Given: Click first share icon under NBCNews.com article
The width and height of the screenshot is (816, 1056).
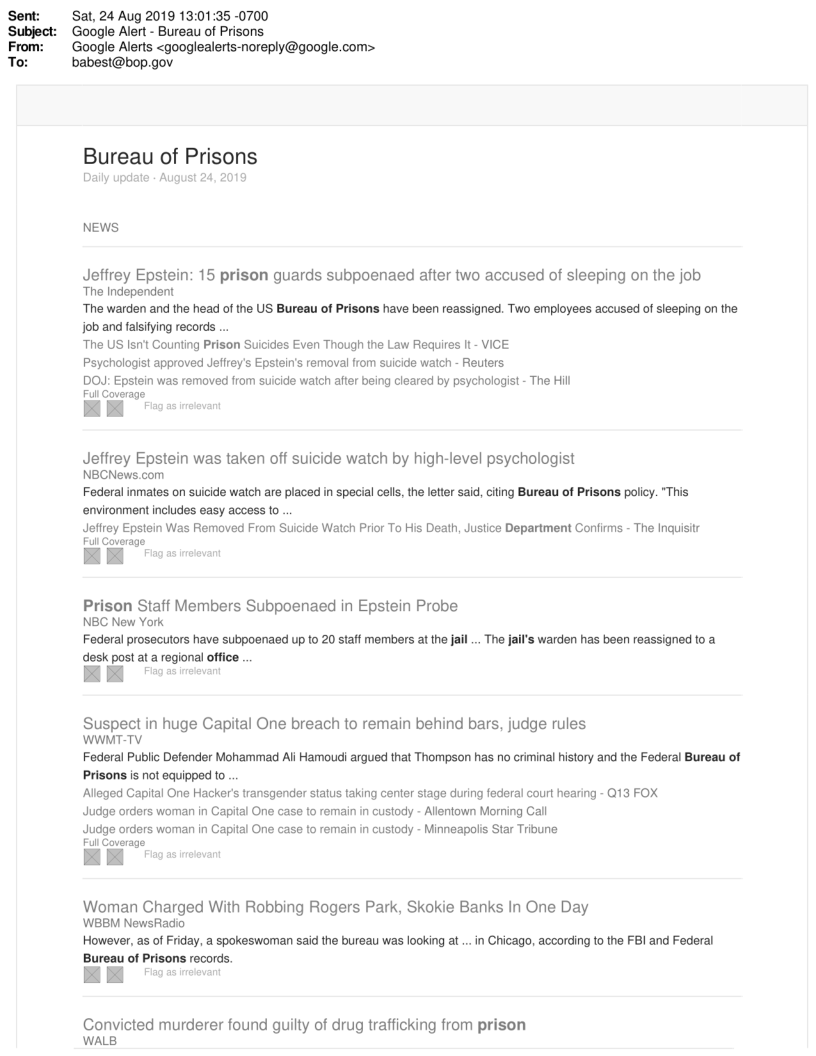Looking at the screenshot, I should (93, 555).
